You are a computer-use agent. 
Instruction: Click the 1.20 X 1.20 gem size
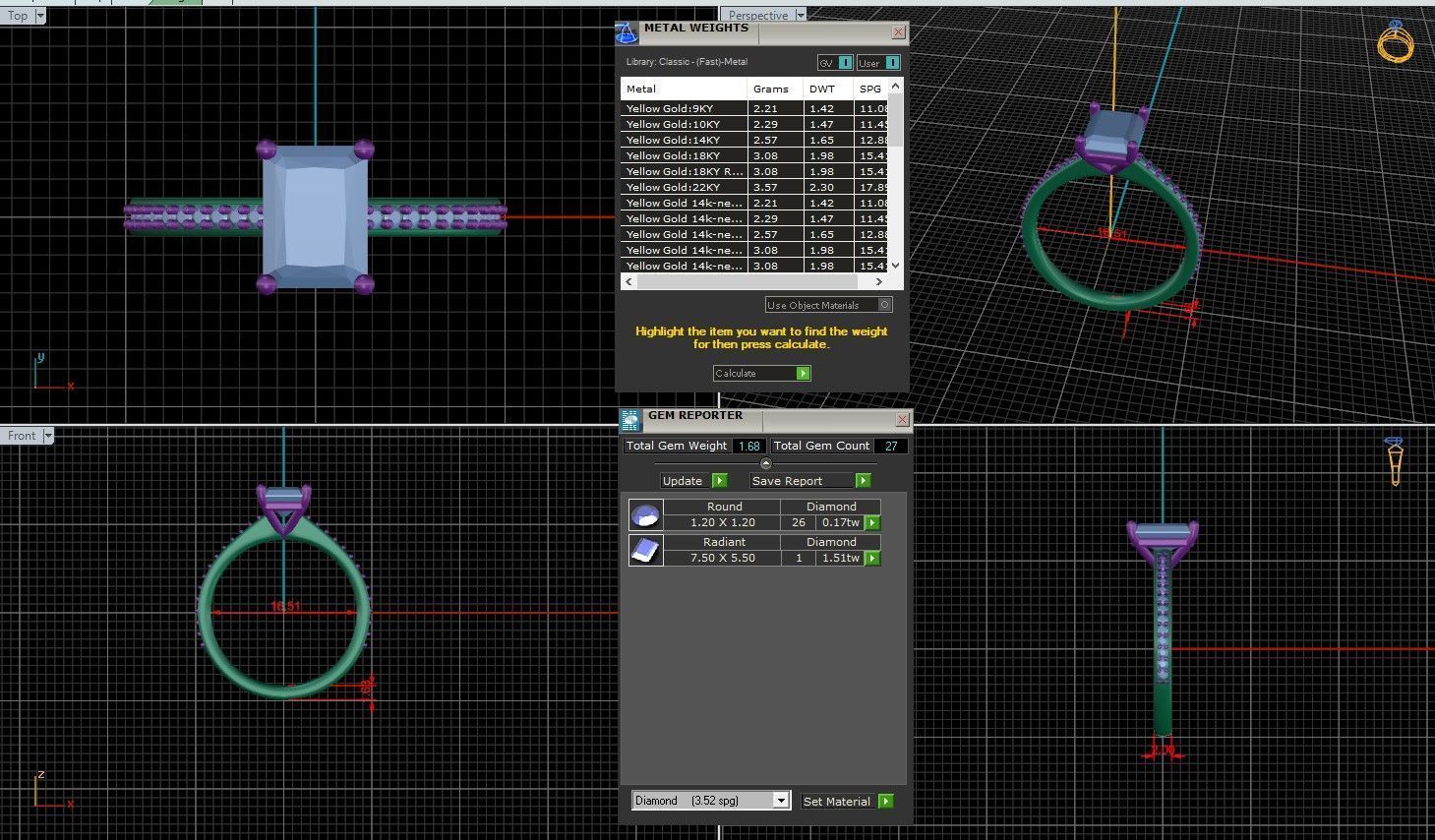point(723,522)
